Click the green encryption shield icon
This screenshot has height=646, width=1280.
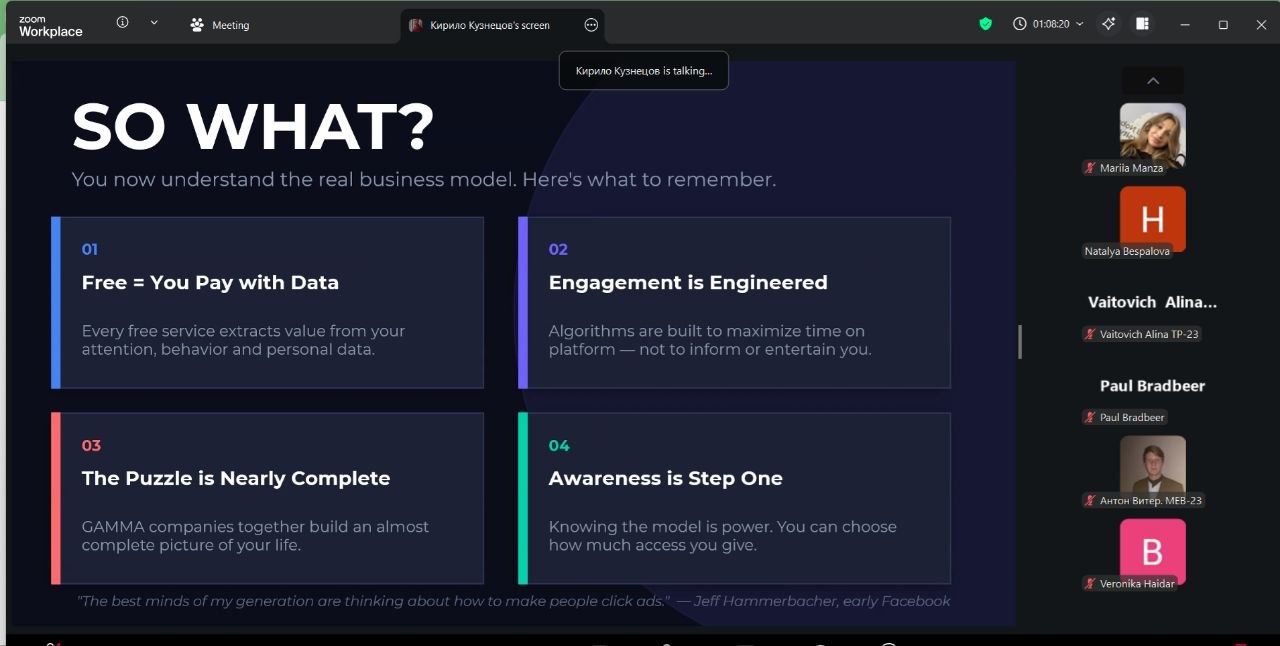click(985, 24)
